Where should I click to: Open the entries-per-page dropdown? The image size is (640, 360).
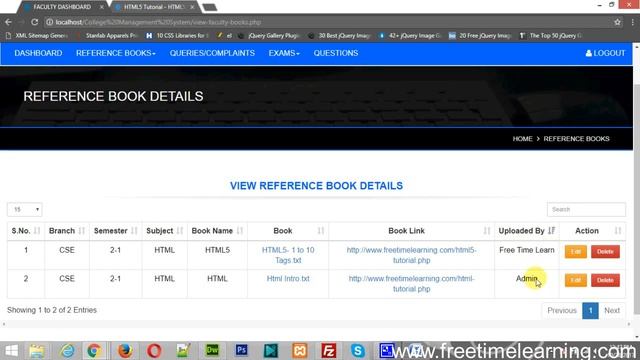tap(24, 209)
